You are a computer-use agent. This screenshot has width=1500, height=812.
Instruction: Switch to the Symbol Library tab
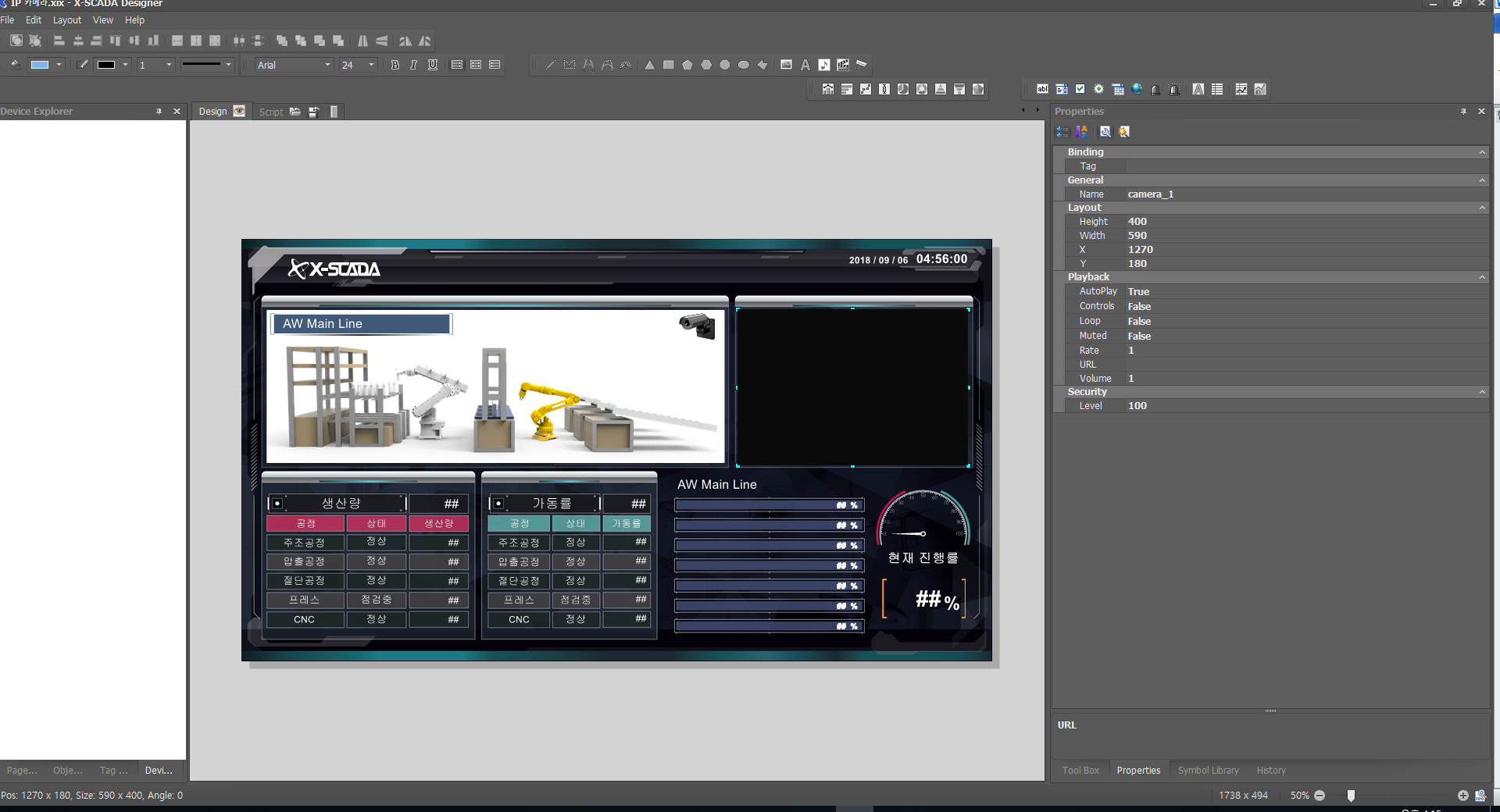tap(1209, 771)
